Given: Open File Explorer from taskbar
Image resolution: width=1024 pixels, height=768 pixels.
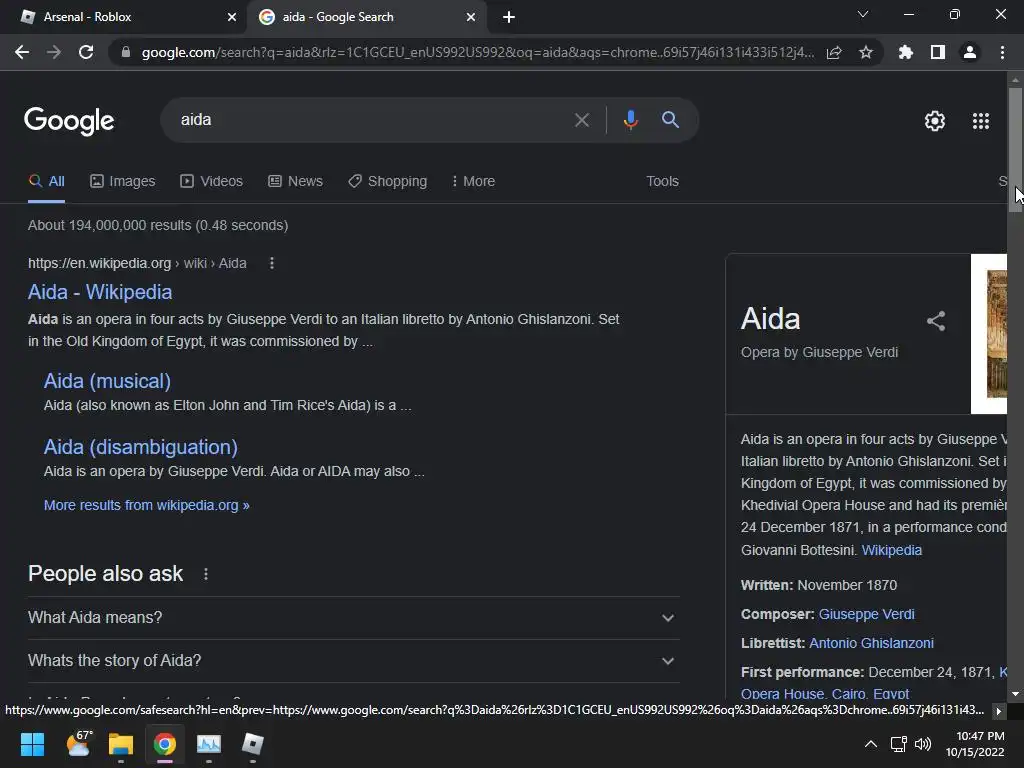Looking at the screenshot, I should (121, 744).
